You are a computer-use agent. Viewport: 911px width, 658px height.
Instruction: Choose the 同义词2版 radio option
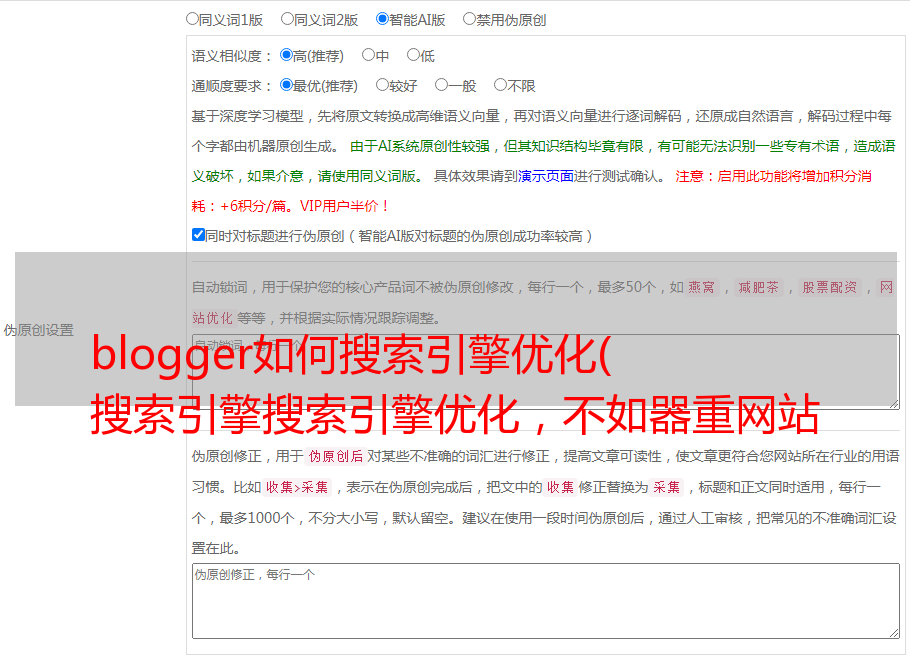(x=287, y=19)
